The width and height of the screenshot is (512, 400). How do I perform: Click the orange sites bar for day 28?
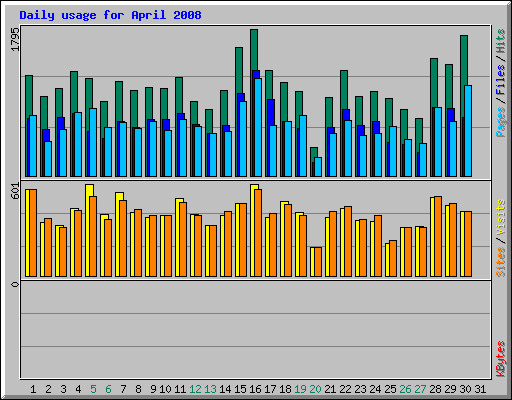click(438, 236)
